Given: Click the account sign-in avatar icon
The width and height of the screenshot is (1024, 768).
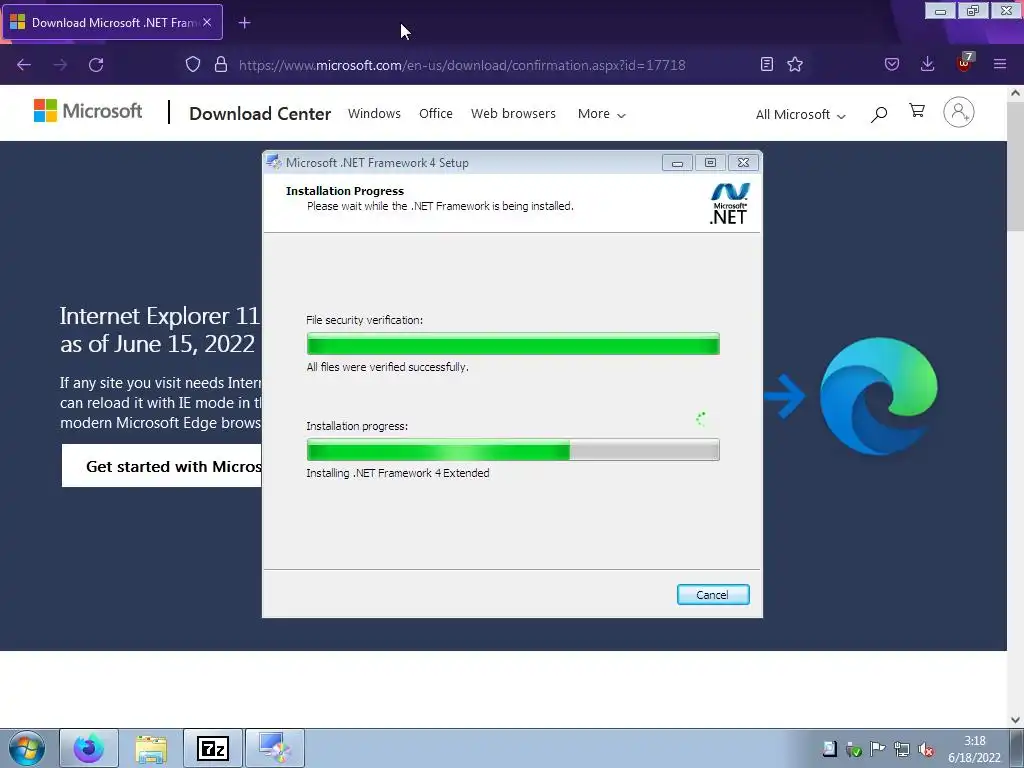Looking at the screenshot, I should point(959,112).
